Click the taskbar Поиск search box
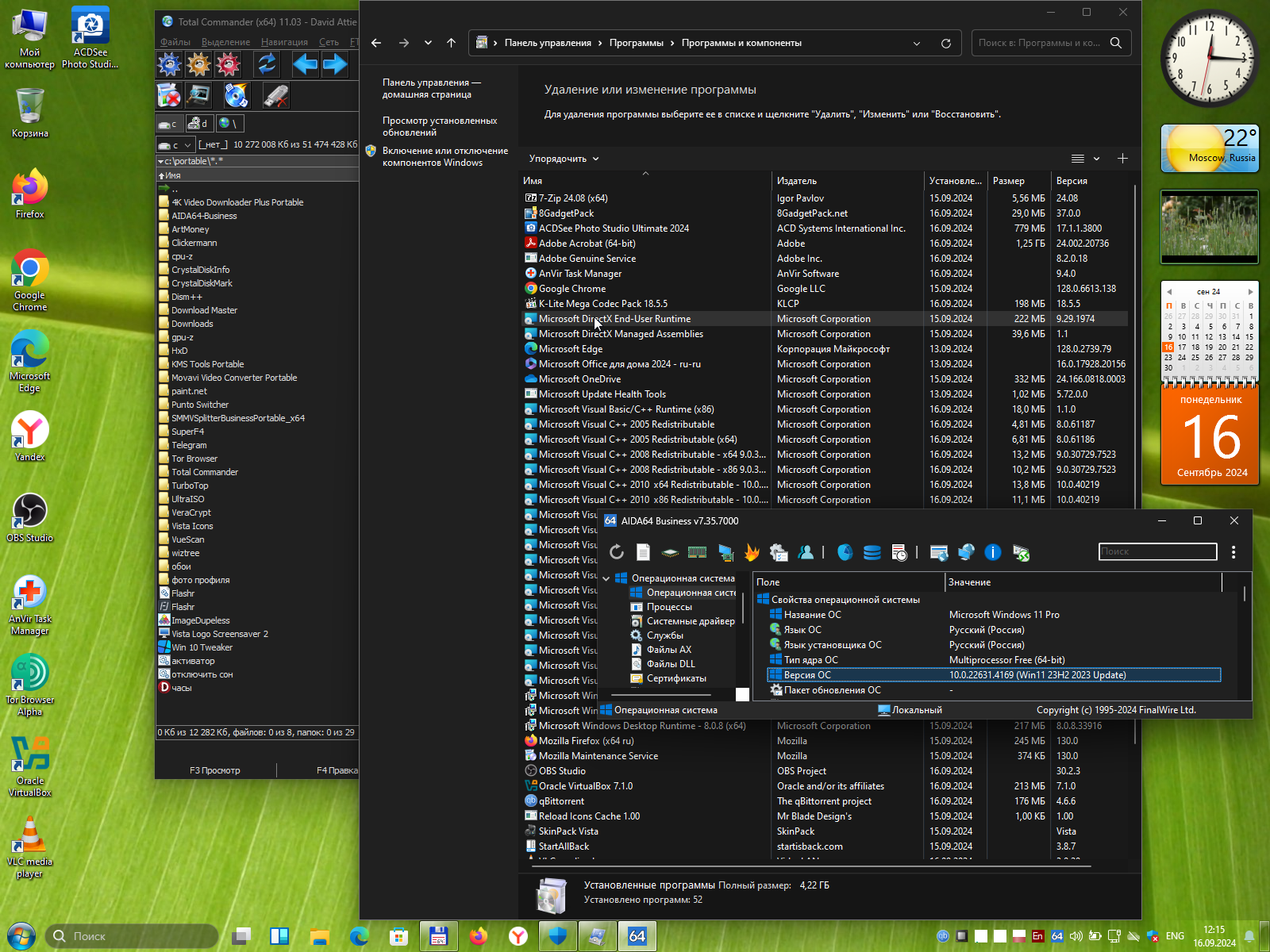This screenshot has width=1270, height=952. 132,936
